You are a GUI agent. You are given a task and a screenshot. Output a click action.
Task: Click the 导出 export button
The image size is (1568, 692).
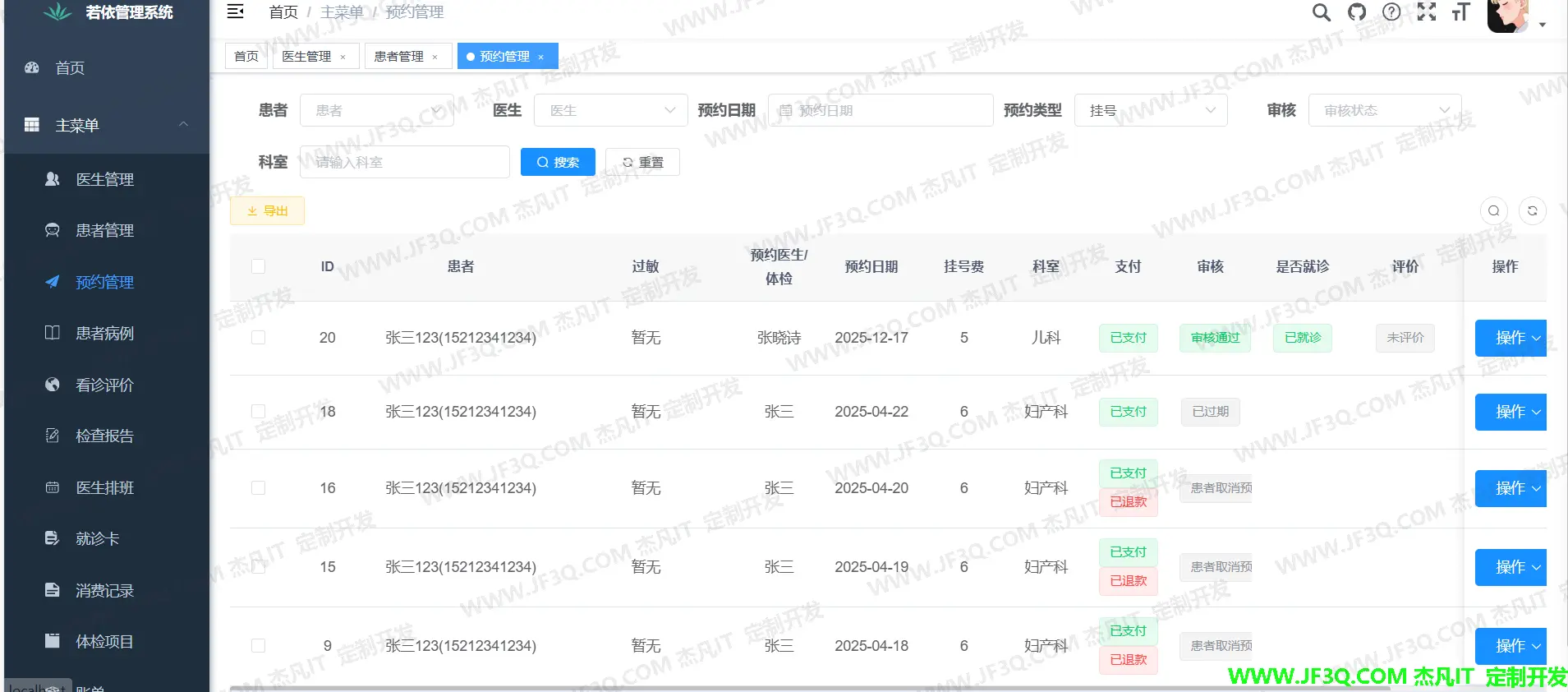tap(267, 211)
